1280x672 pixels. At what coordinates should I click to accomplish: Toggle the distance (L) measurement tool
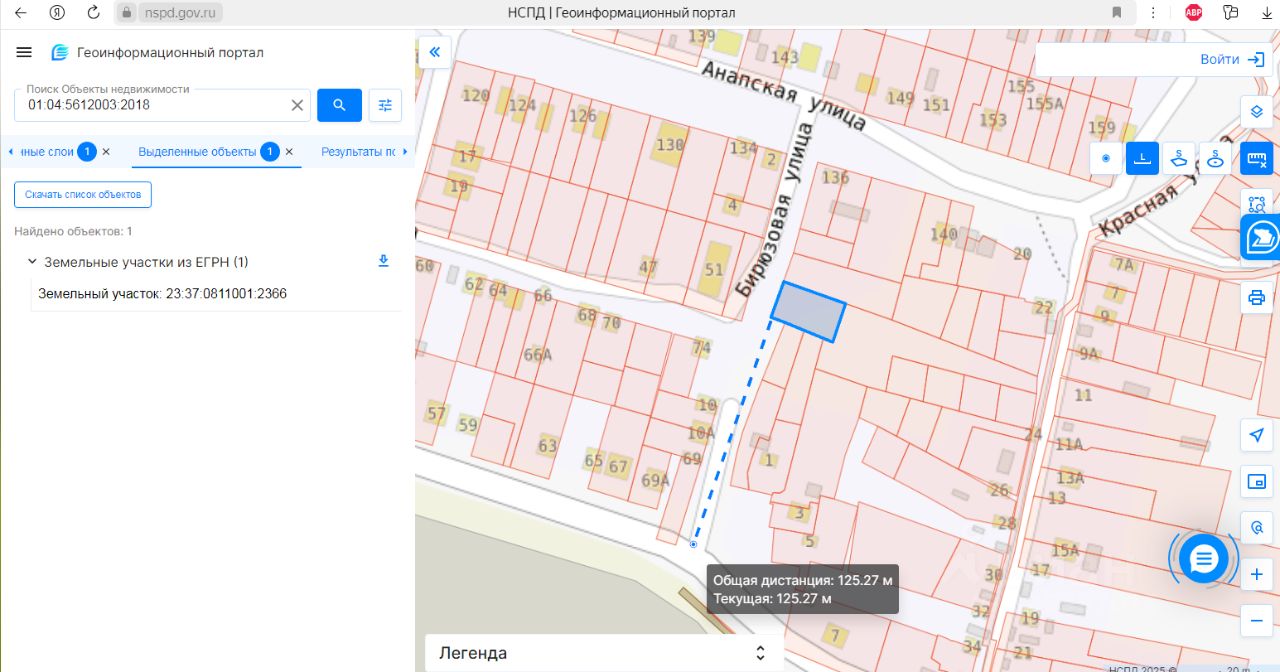click(1142, 158)
